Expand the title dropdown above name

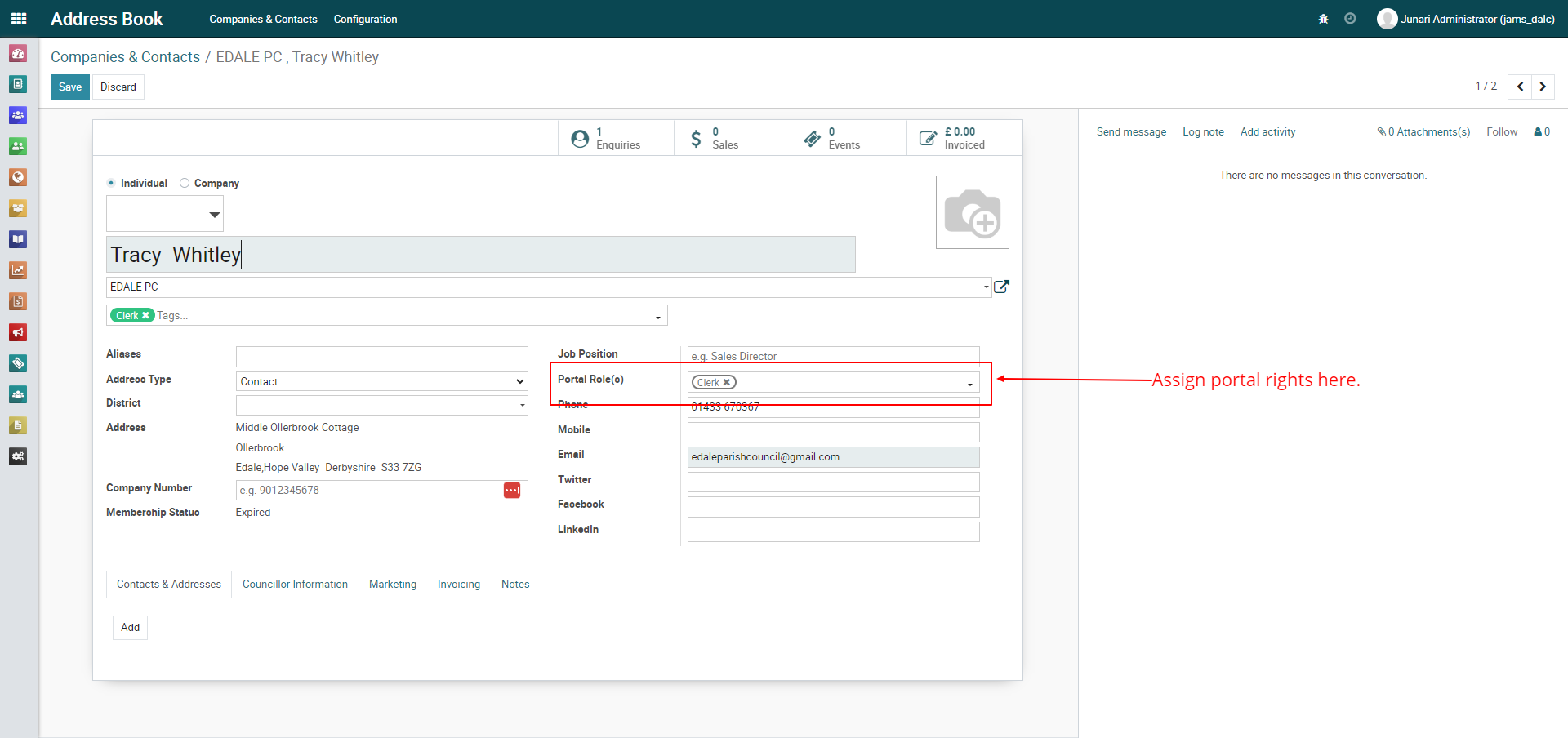214,215
